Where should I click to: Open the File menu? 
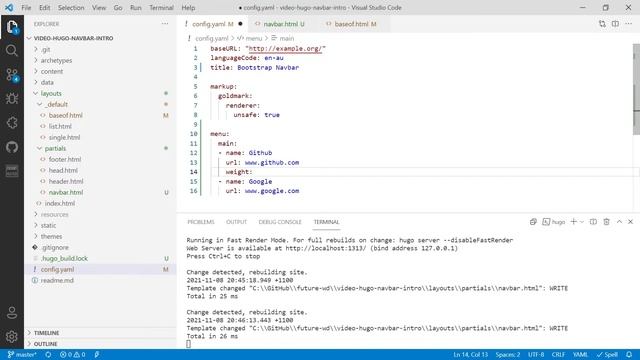26,8
